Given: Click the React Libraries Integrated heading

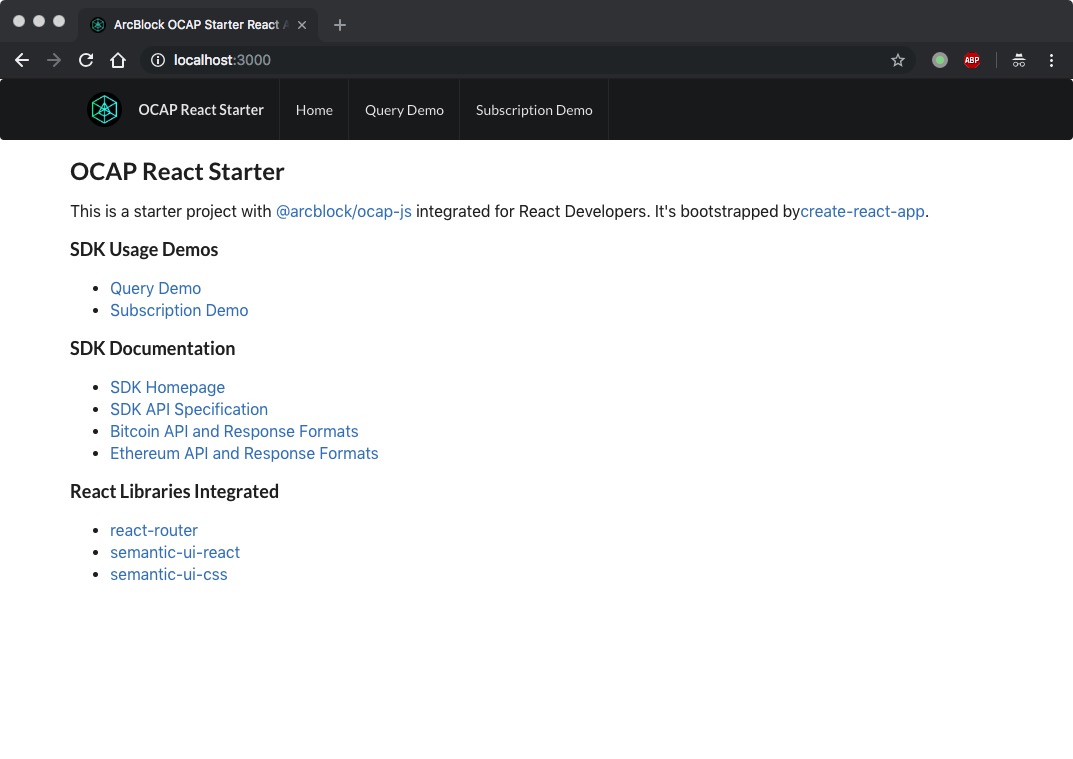Looking at the screenshot, I should coord(174,491).
